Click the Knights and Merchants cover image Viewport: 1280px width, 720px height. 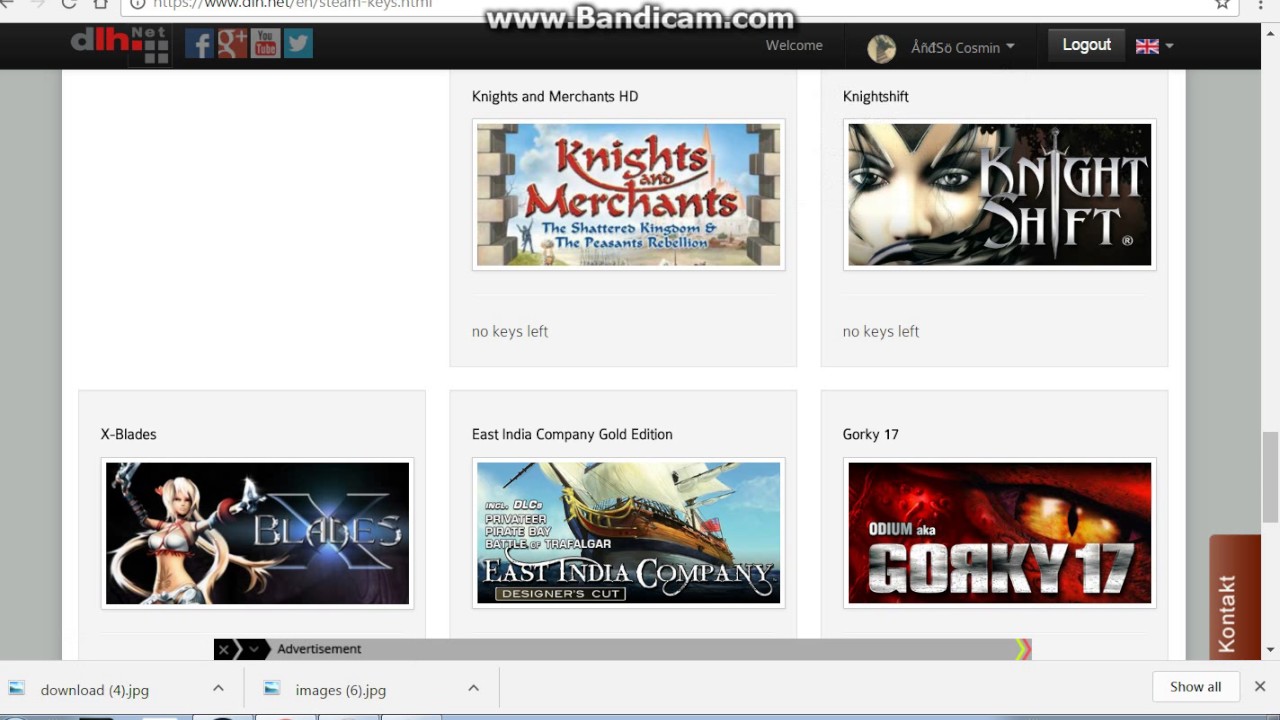(628, 194)
